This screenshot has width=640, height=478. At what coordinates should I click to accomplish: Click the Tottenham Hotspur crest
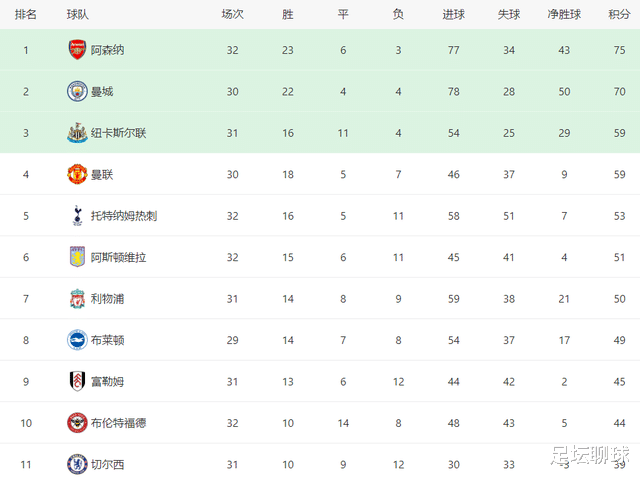[77, 216]
